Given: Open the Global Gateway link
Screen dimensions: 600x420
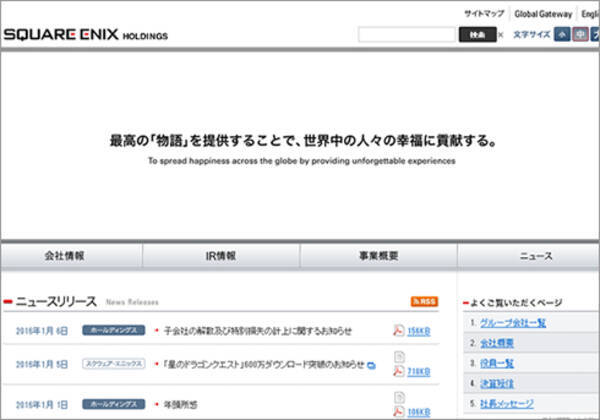Looking at the screenshot, I should click(543, 14).
